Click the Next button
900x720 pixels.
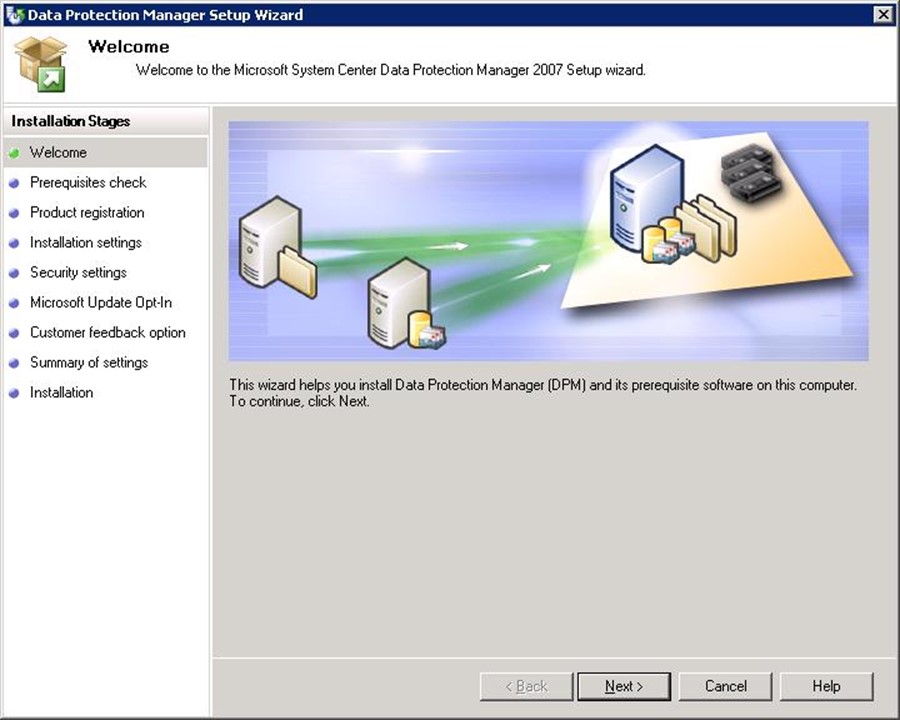[x=624, y=686]
